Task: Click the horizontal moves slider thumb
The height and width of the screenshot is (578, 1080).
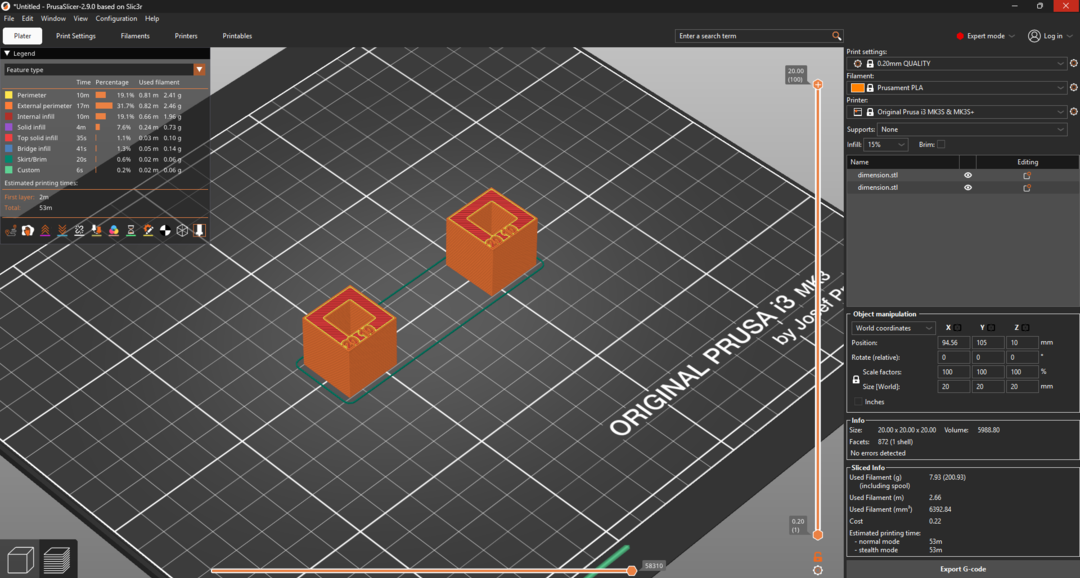Action: [632, 570]
